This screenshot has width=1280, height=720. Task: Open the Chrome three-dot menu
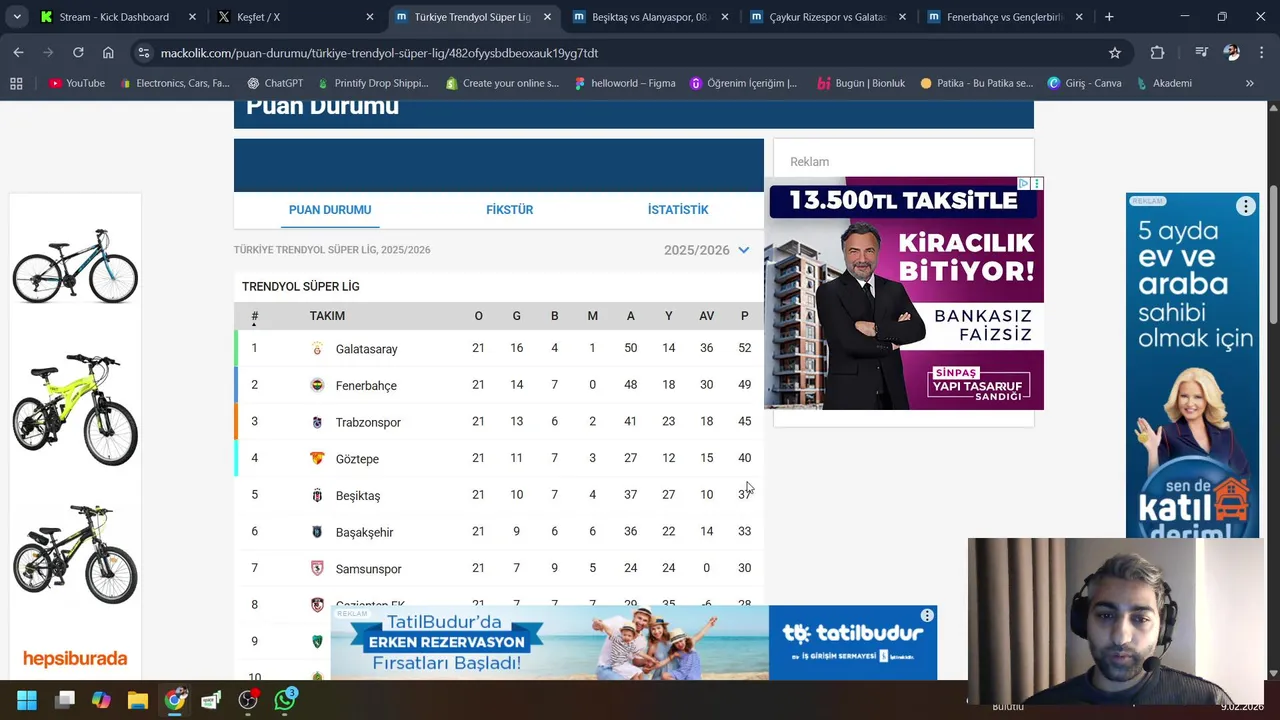point(1260,53)
